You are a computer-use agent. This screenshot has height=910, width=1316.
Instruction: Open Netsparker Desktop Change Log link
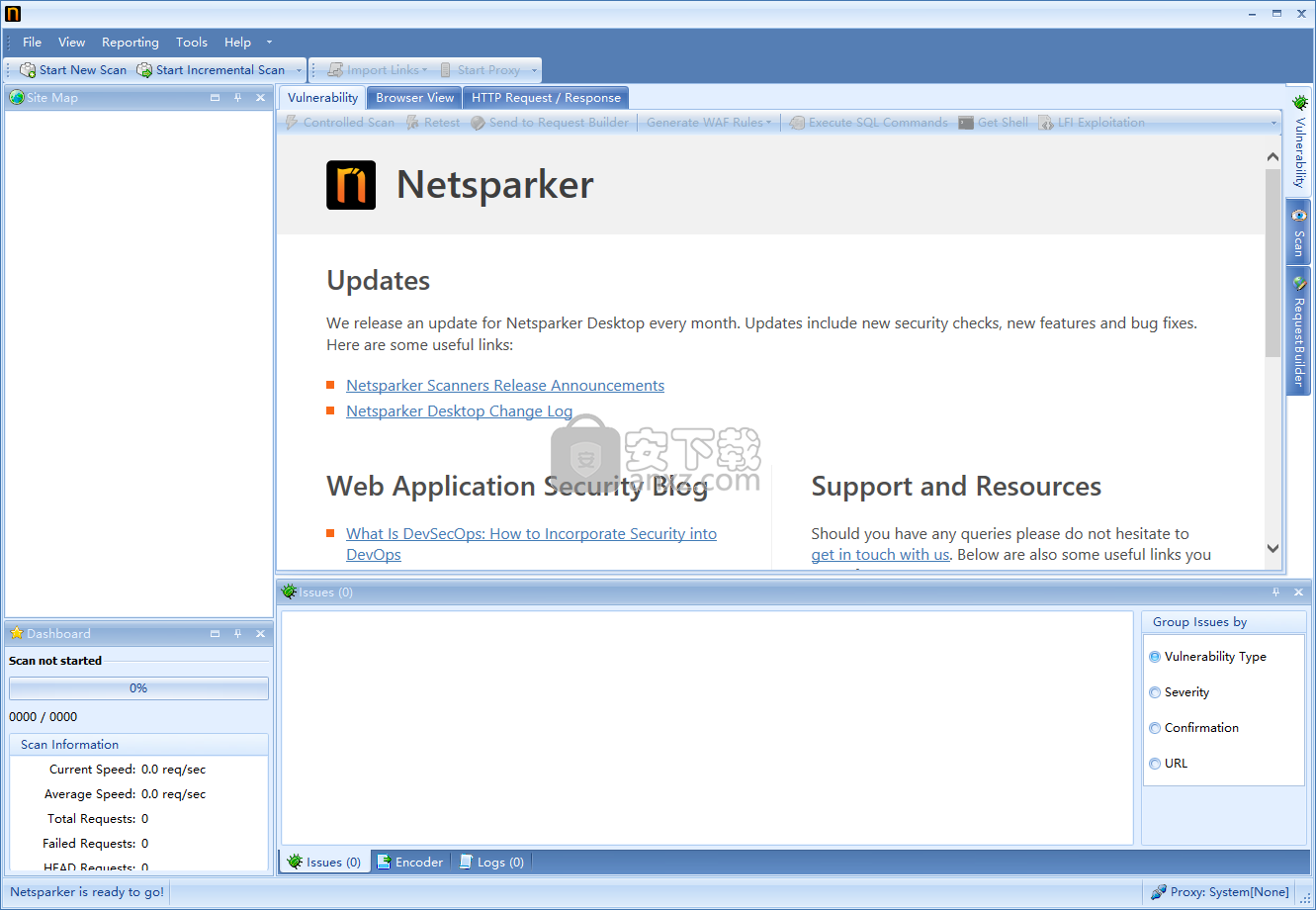pyautogui.click(x=459, y=411)
